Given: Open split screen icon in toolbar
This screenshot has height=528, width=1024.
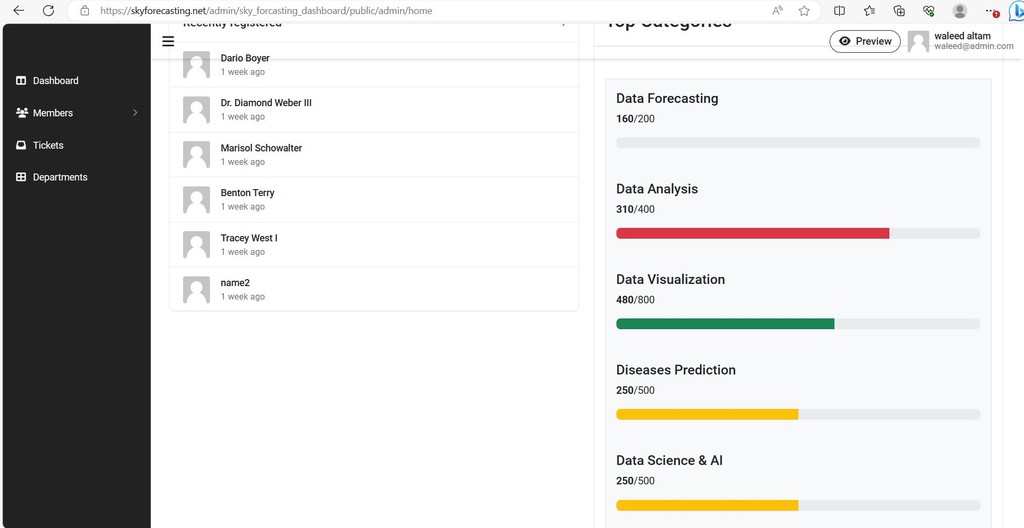Looking at the screenshot, I should pyautogui.click(x=840, y=10).
